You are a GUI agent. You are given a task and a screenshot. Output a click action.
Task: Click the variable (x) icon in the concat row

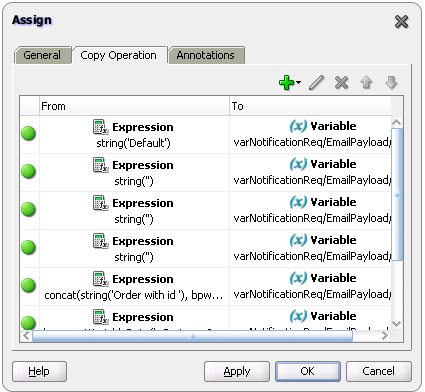pyautogui.click(x=298, y=278)
